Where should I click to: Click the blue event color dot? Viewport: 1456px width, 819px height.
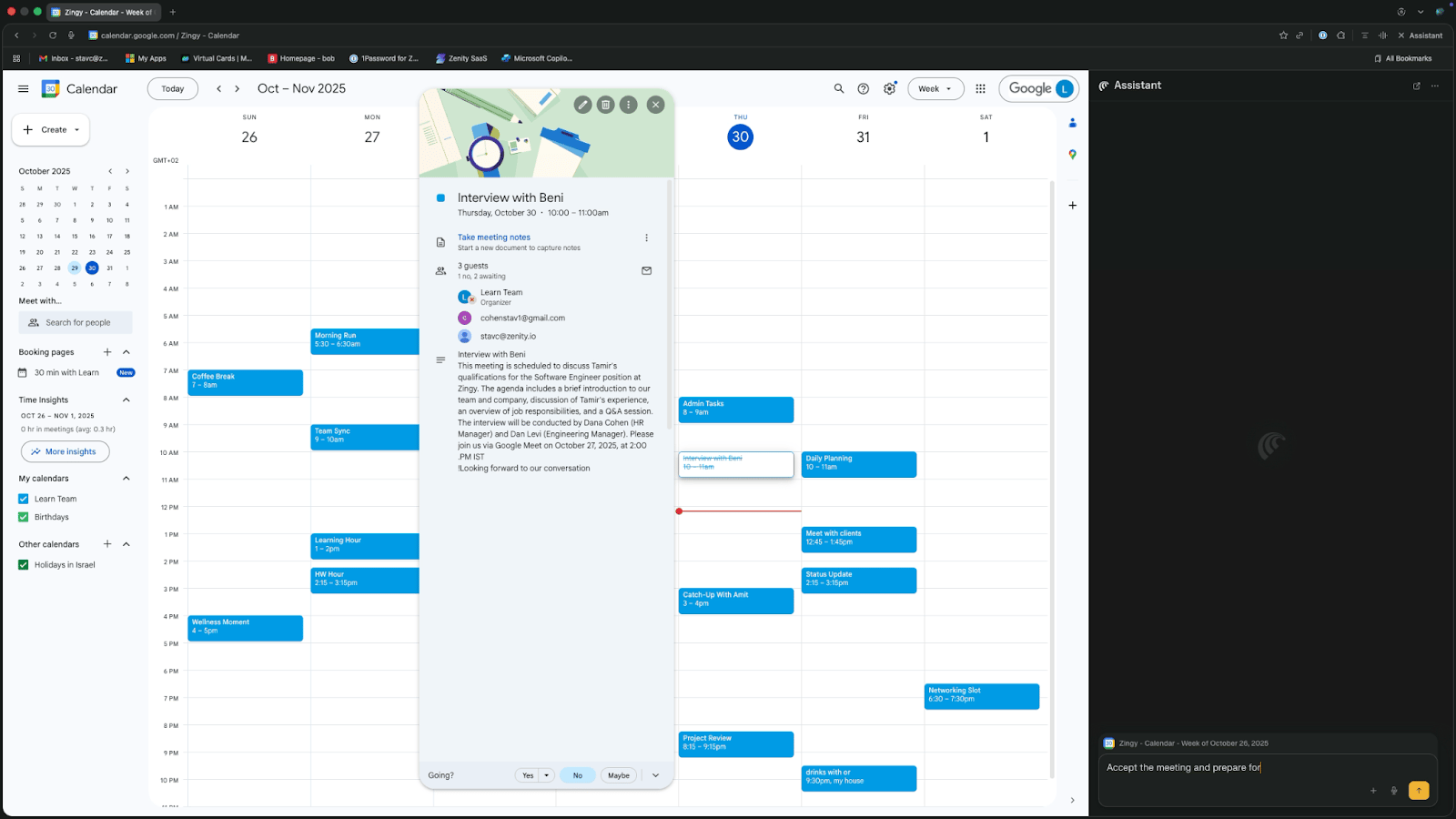click(x=440, y=197)
